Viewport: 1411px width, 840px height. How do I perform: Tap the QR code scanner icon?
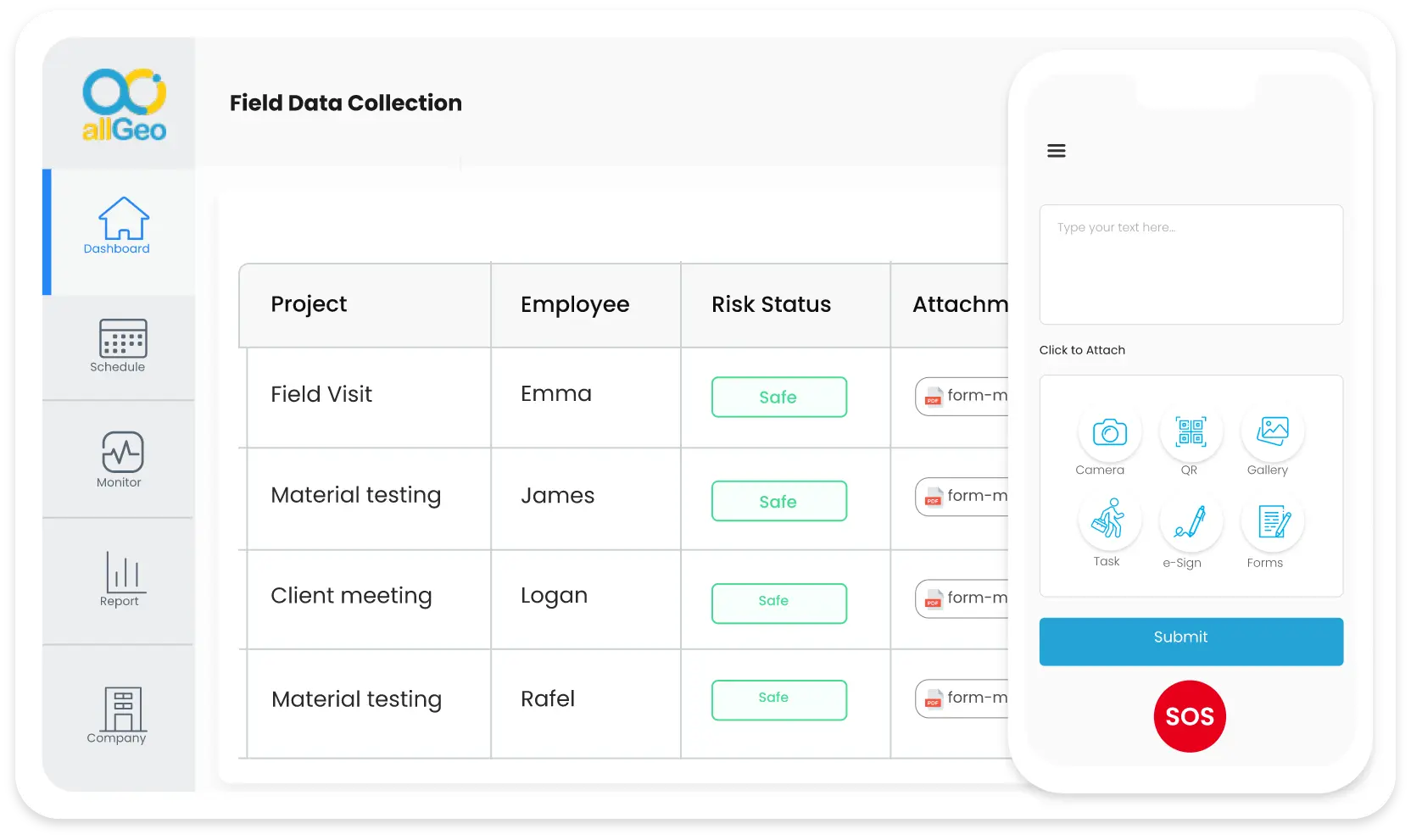coord(1191,432)
